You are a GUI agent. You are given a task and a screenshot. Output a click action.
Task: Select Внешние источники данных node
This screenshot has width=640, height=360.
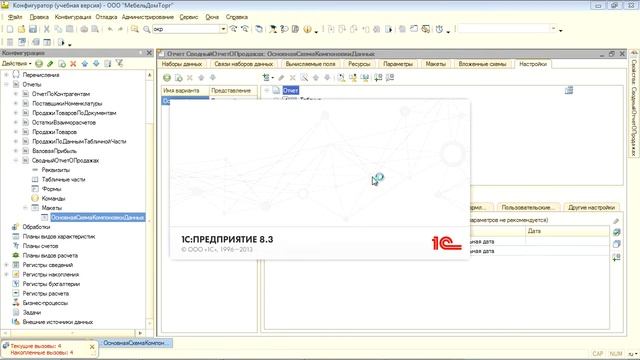58,322
